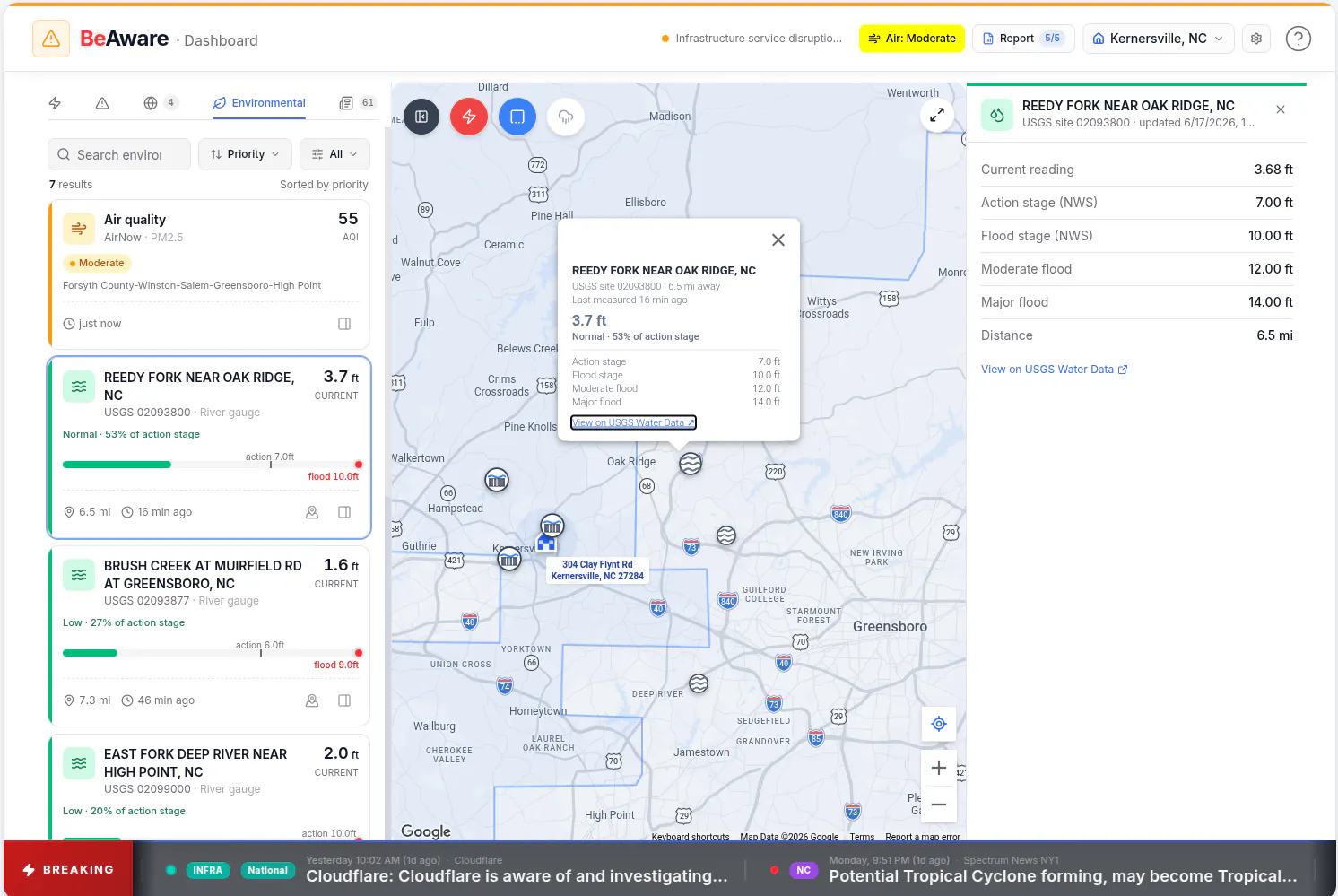1338x896 pixels.
Task: Expand the Kernersville, NC location selector
Action: (1159, 39)
